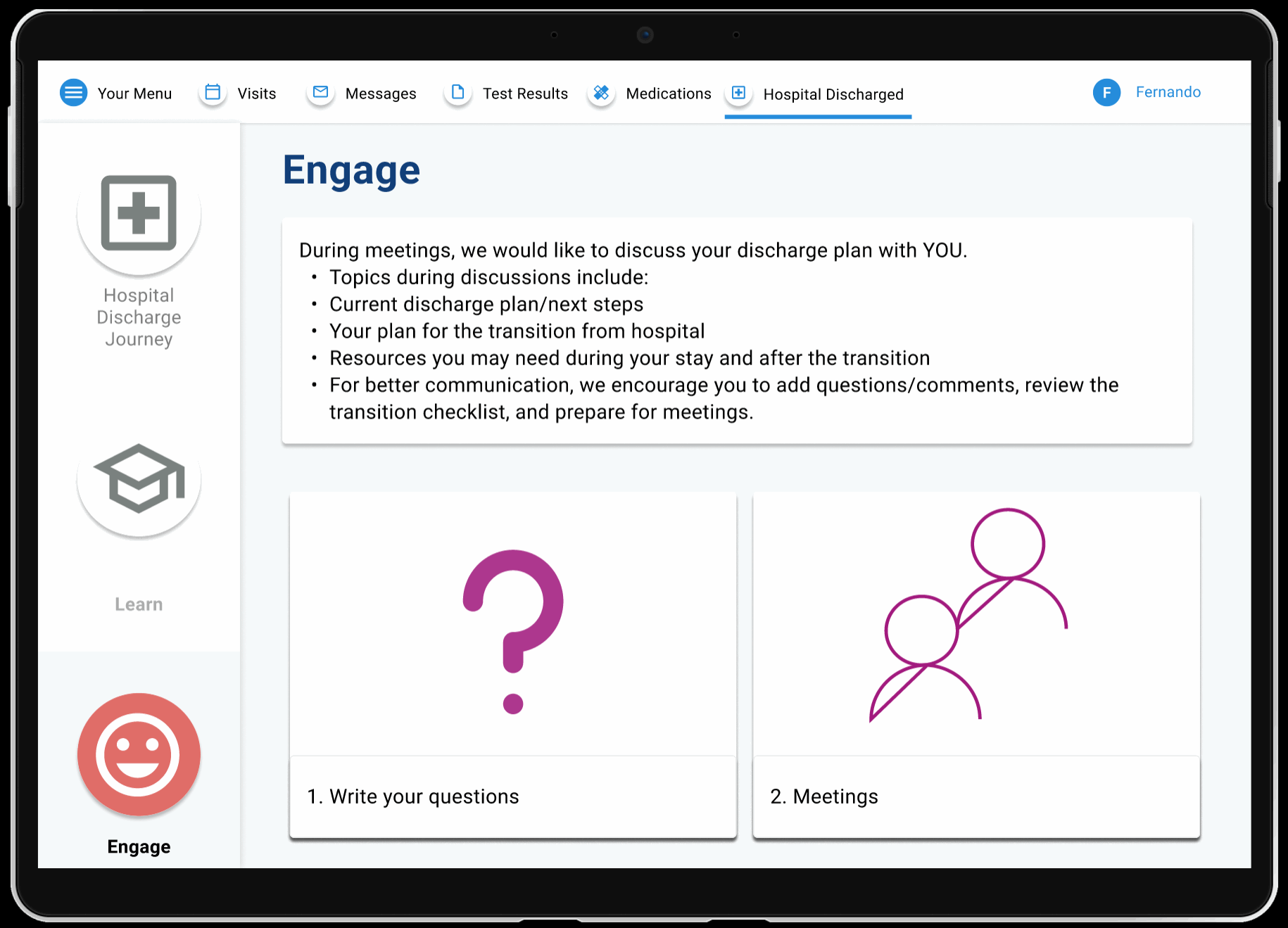The width and height of the screenshot is (1288, 928).
Task: Switch to the Visits tab
Action: 256,94
